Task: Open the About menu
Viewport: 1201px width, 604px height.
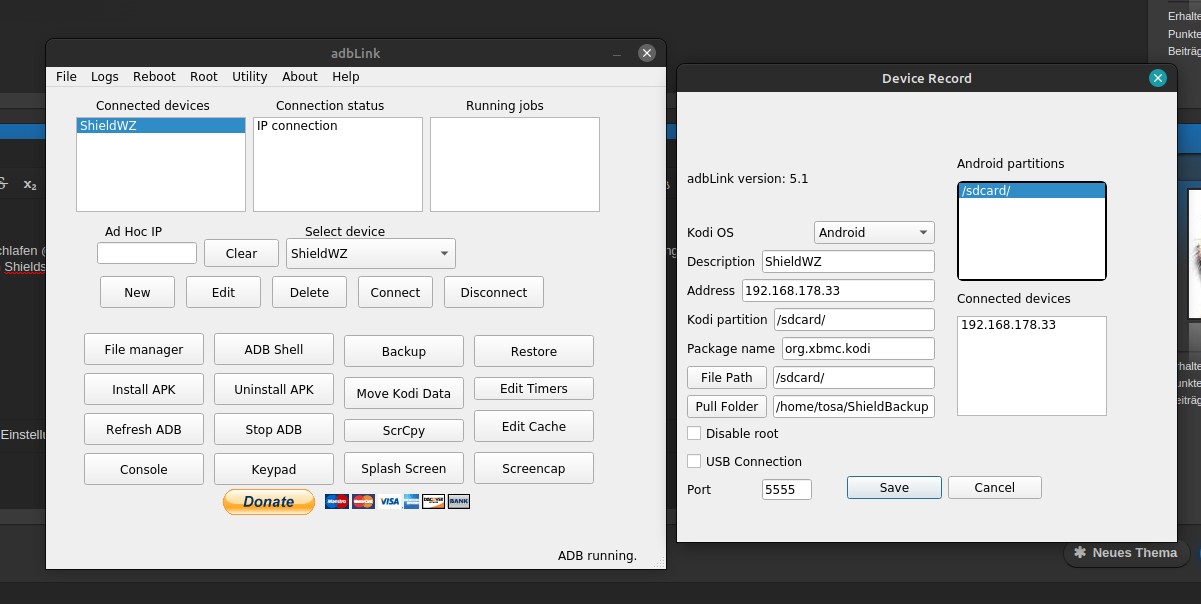Action: tap(300, 77)
